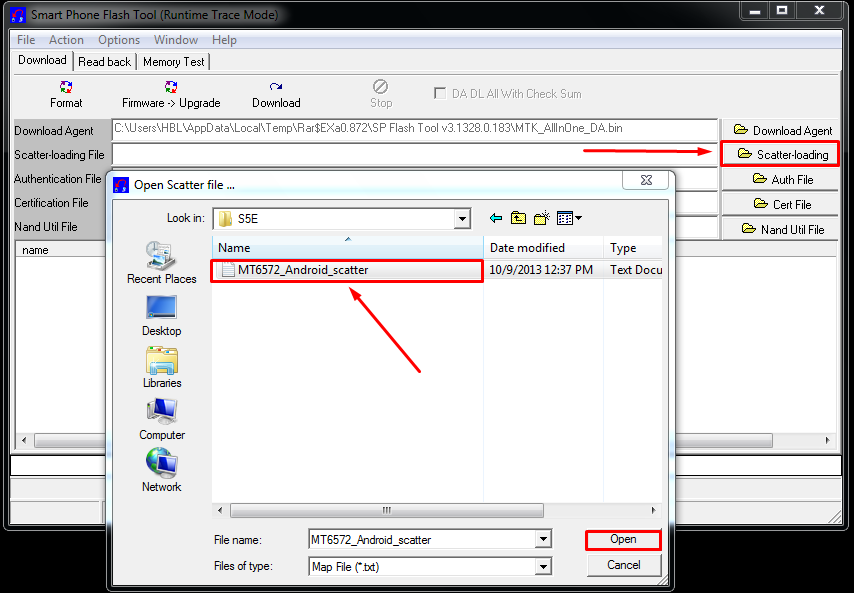Open the Options menu
854x593 pixels.
(x=119, y=40)
